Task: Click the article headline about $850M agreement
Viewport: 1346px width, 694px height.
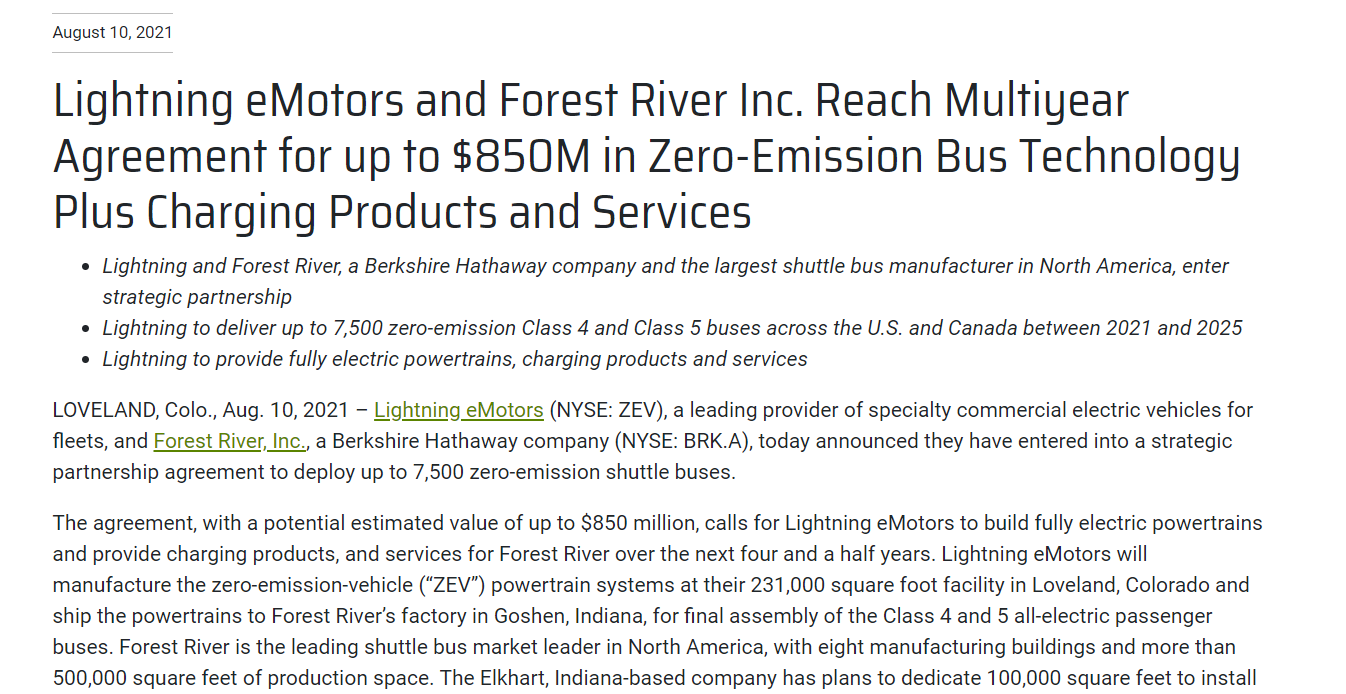Action: click(x=645, y=157)
